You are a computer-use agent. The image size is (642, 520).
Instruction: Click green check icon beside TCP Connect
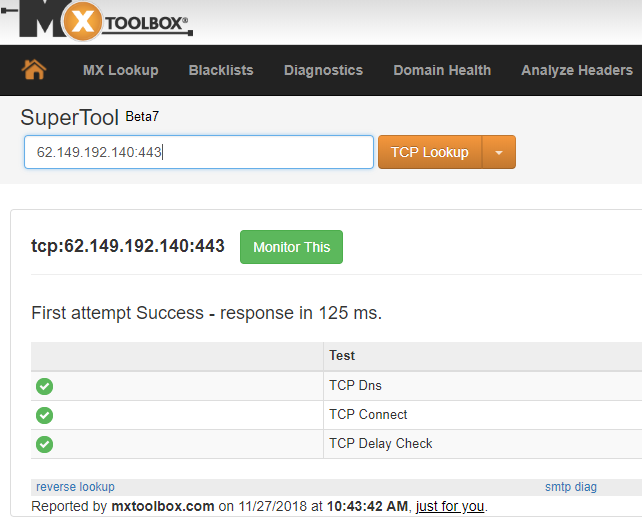point(44,415)
